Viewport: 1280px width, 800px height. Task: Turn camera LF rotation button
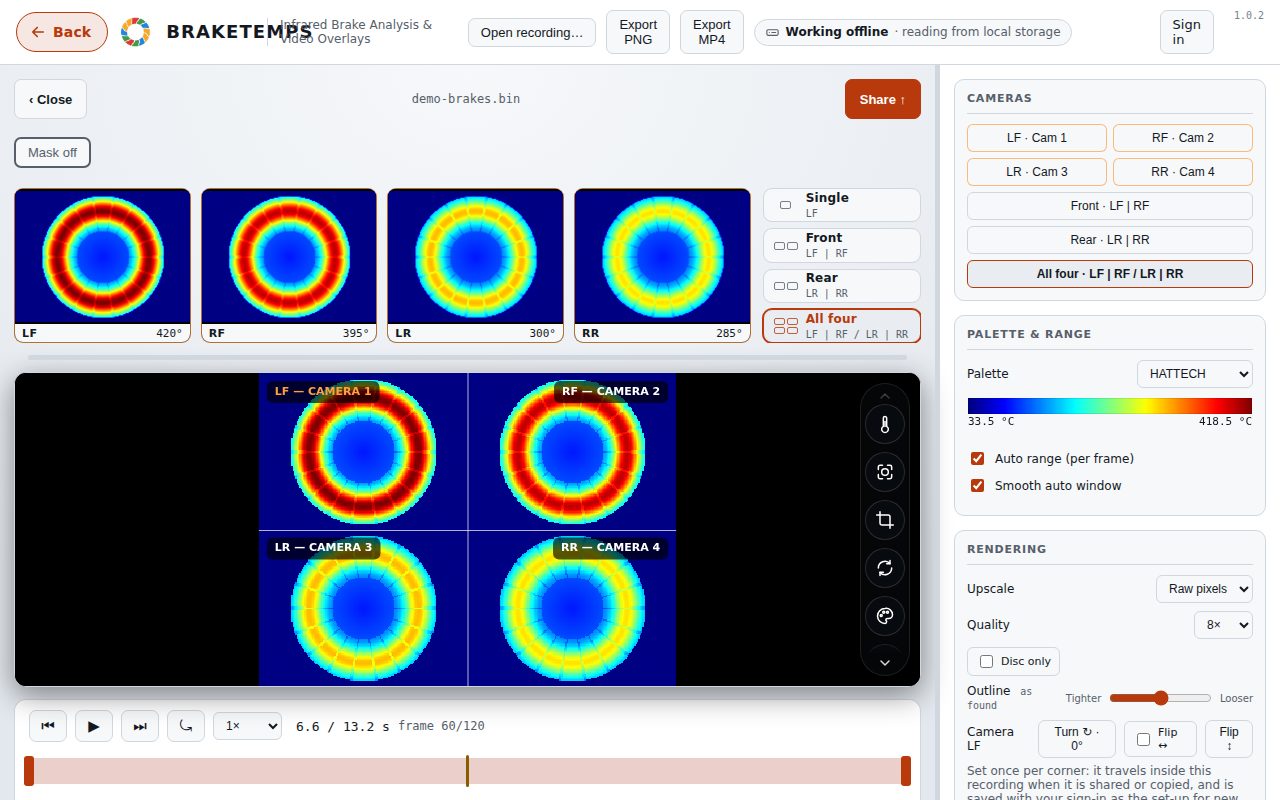point(1076,739)
